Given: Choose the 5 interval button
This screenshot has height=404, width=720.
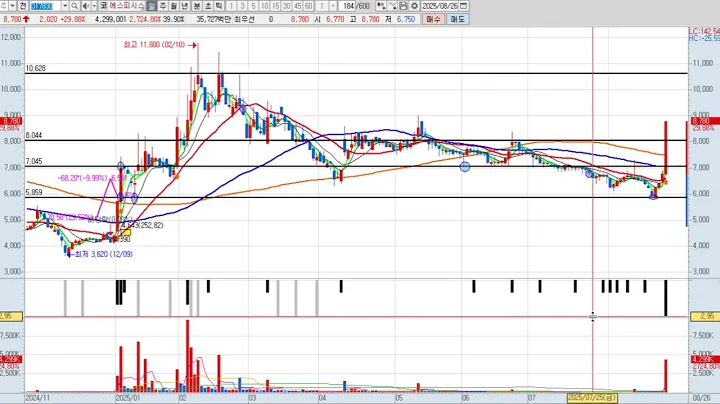Looking at the screenshot, I should 253,6.
